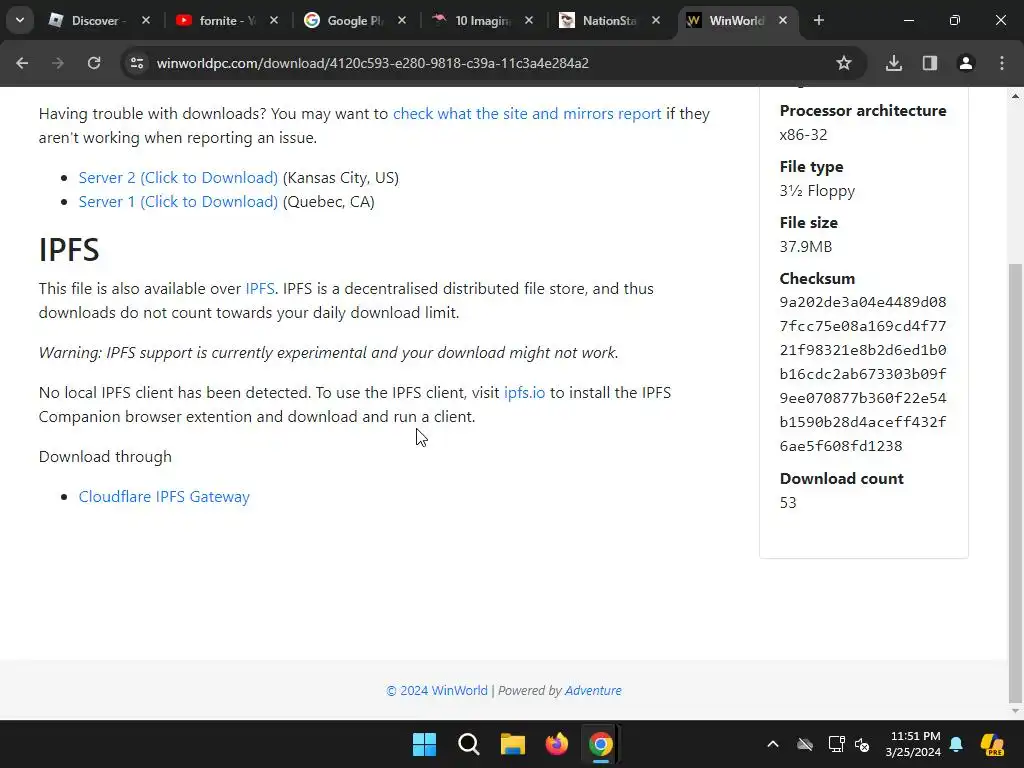This screenshot has width=1024, height=768.
Task: Open network display tray icon
Action: 836,744
